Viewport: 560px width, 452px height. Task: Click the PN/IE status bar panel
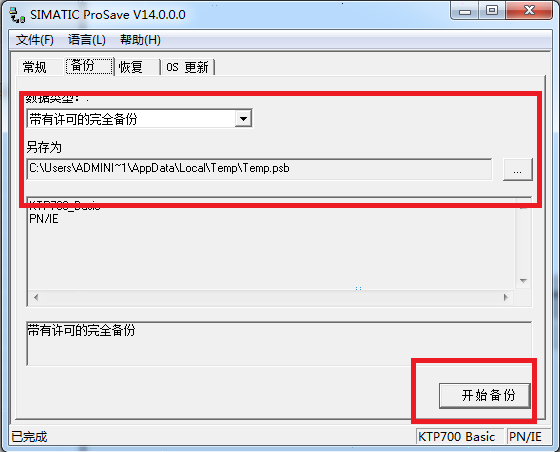[x=528, y=437]
